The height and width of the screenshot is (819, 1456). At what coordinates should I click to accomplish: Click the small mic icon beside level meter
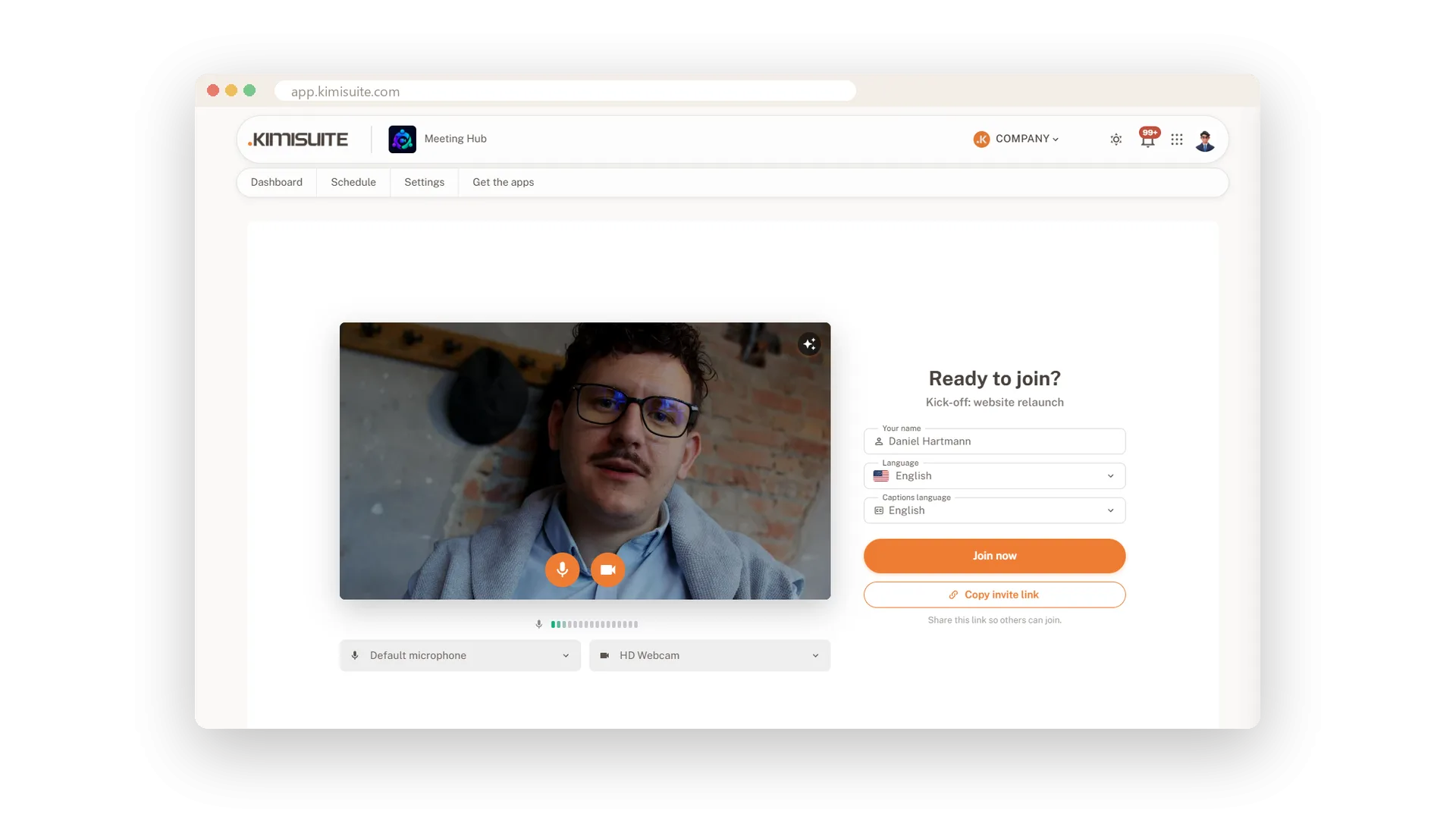click(539, 624)
